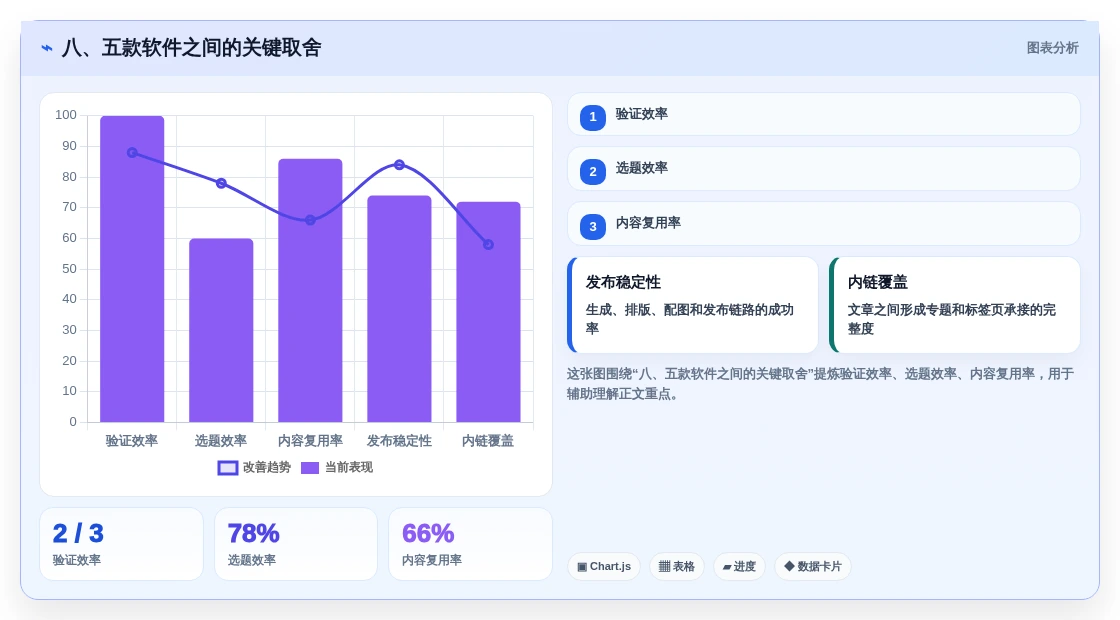Click the trend line point above 发布稳定性
The image size is (1120, 620).
click(x=399, y=165)
